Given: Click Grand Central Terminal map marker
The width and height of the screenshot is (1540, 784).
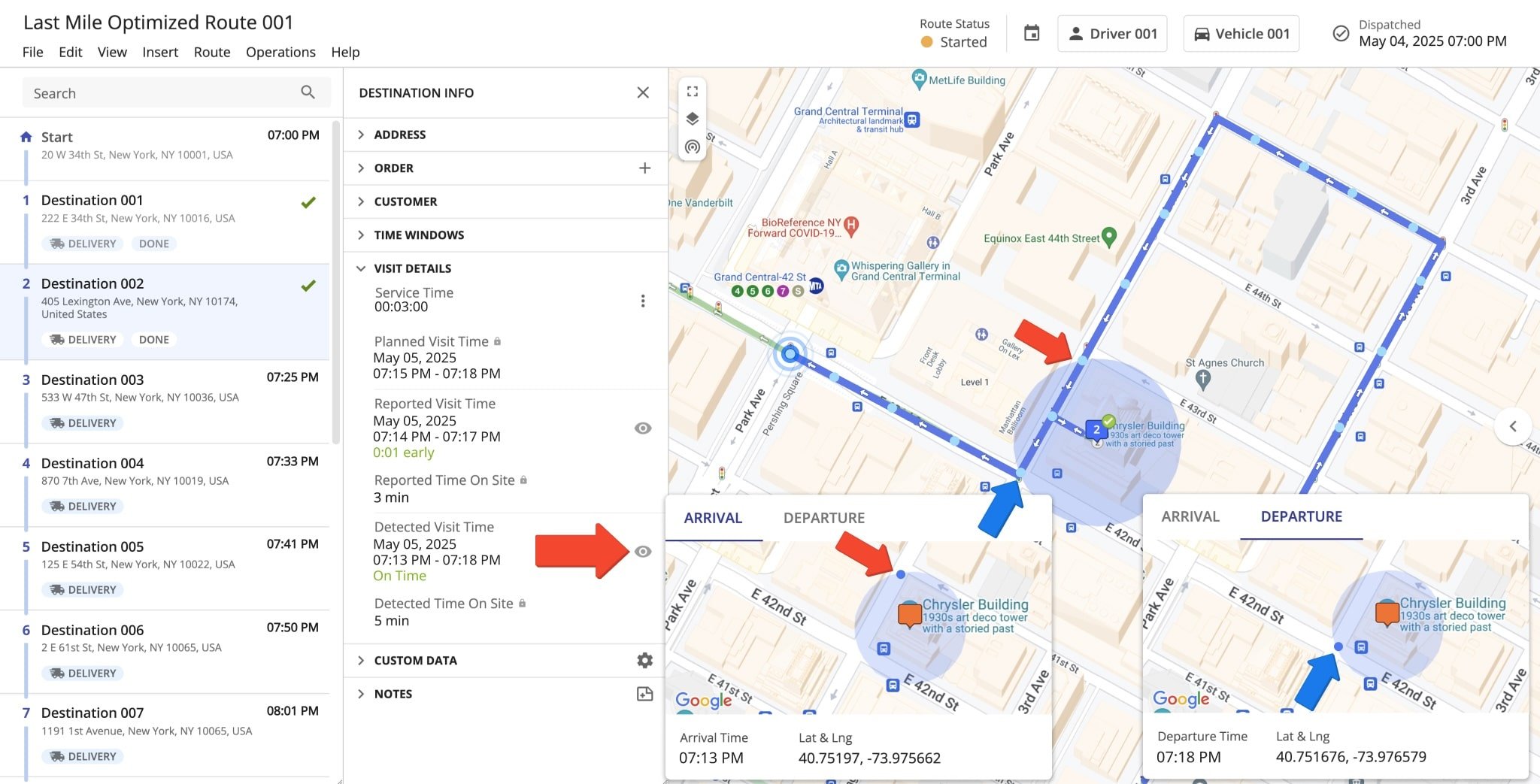Looking at the screenshot, I should click(x=912, y=120).
